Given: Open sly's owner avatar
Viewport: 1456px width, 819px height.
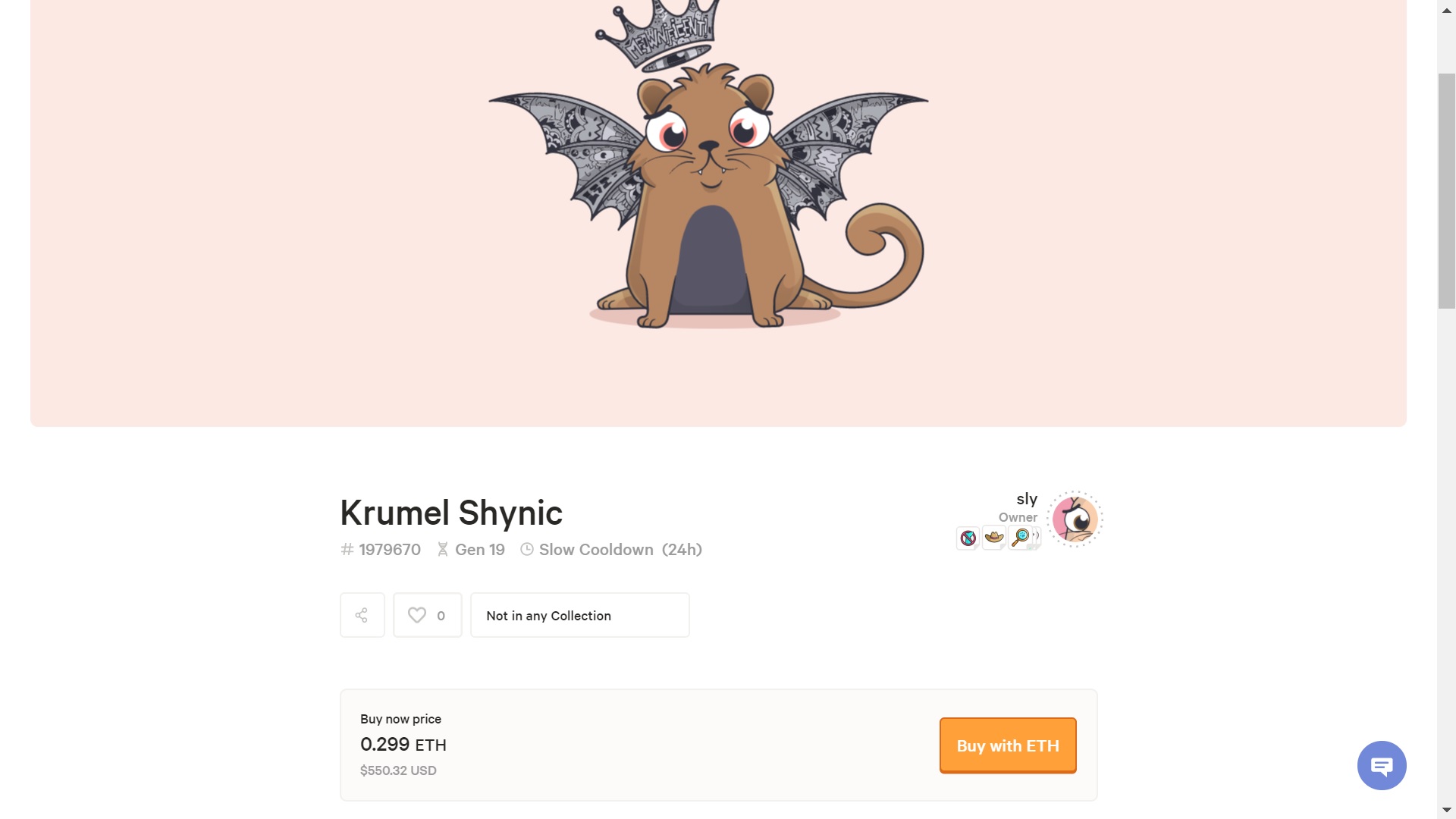Looking at the screenshot, I should (x=1075, y=519).
